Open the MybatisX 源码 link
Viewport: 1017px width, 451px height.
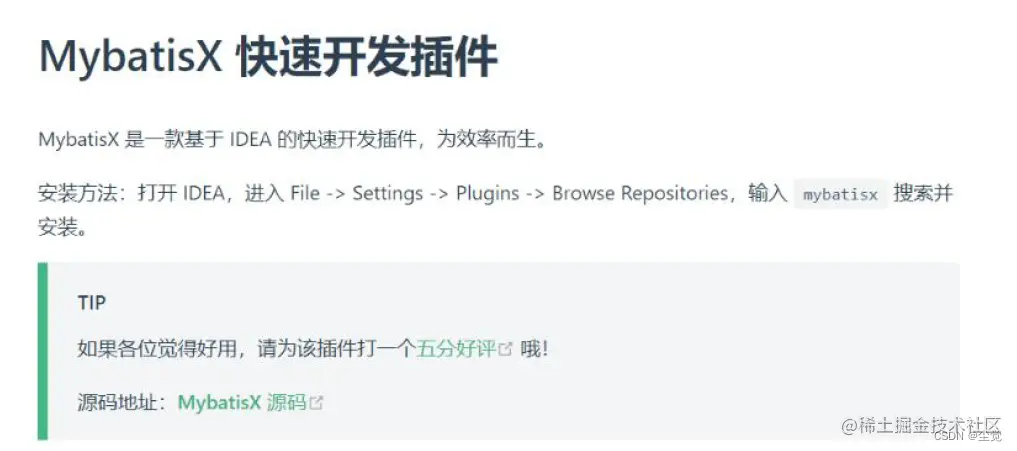point(242,402)
